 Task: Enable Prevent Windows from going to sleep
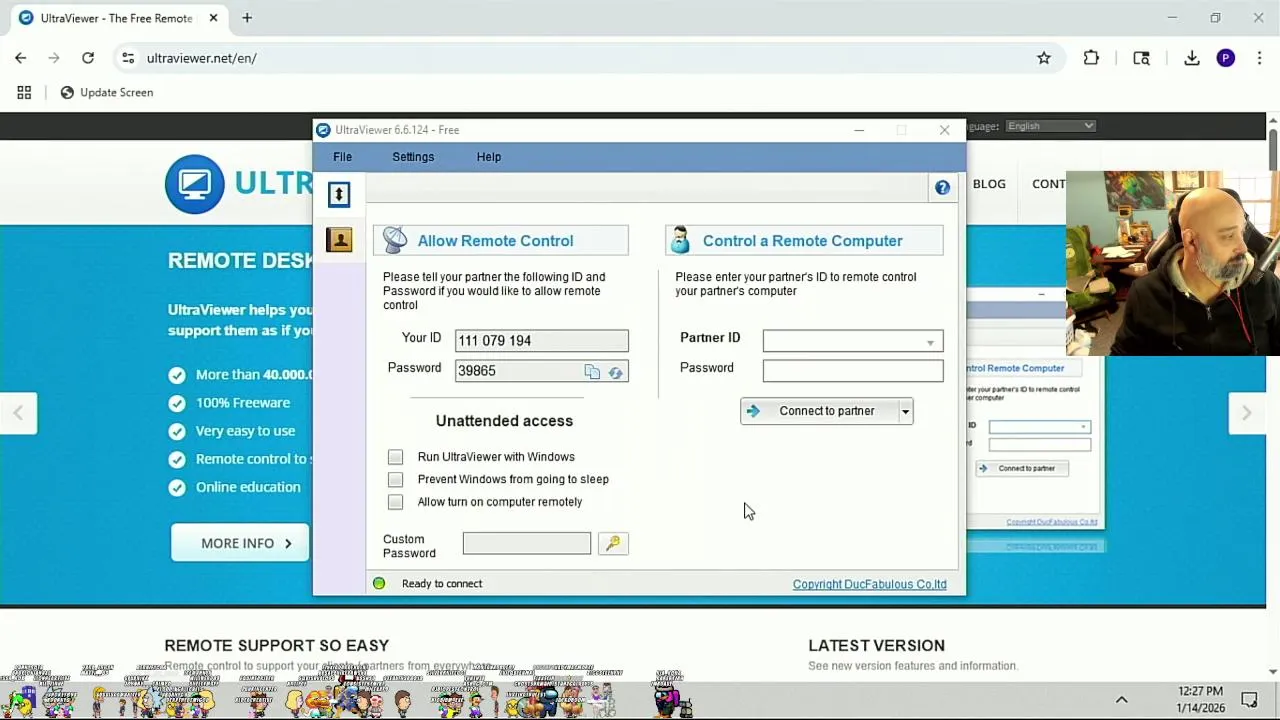(x=395, y=480)
